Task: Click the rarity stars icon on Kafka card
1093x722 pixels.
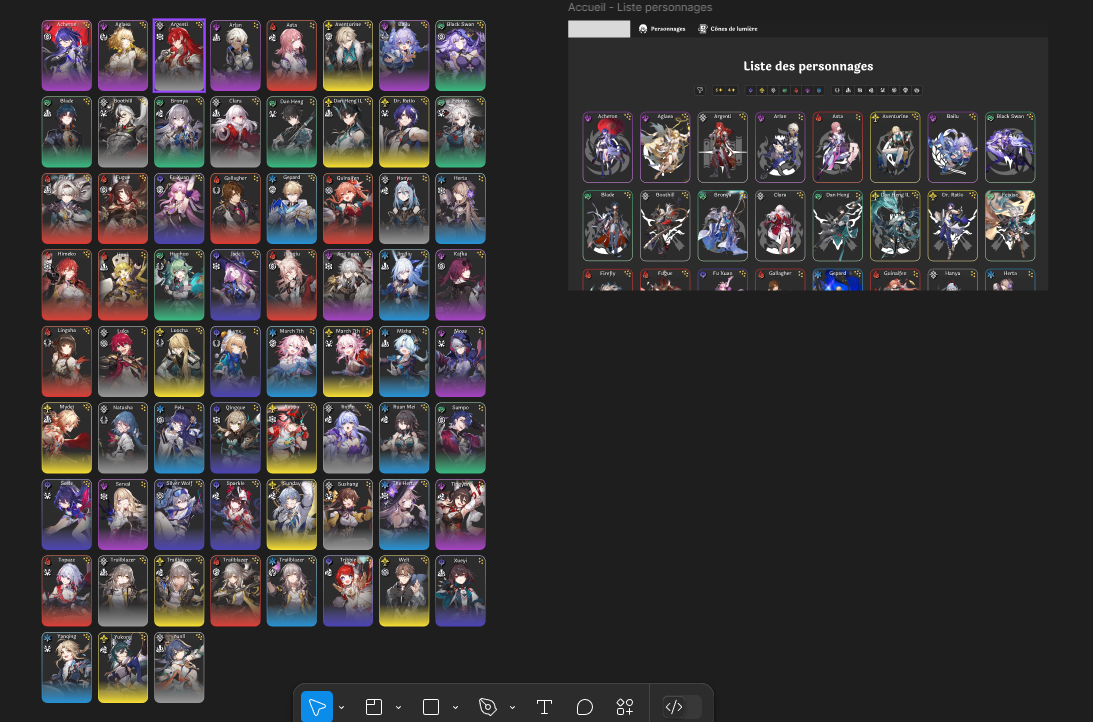Action: (480, 255)
